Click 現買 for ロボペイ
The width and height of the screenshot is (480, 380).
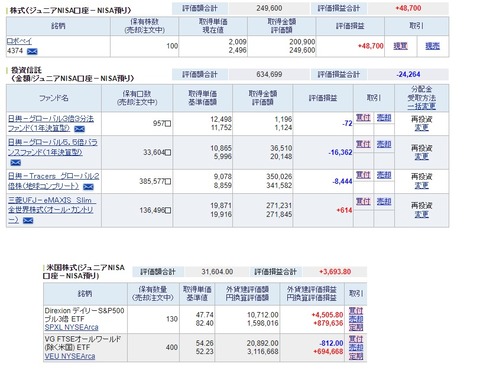pos(400,46)
